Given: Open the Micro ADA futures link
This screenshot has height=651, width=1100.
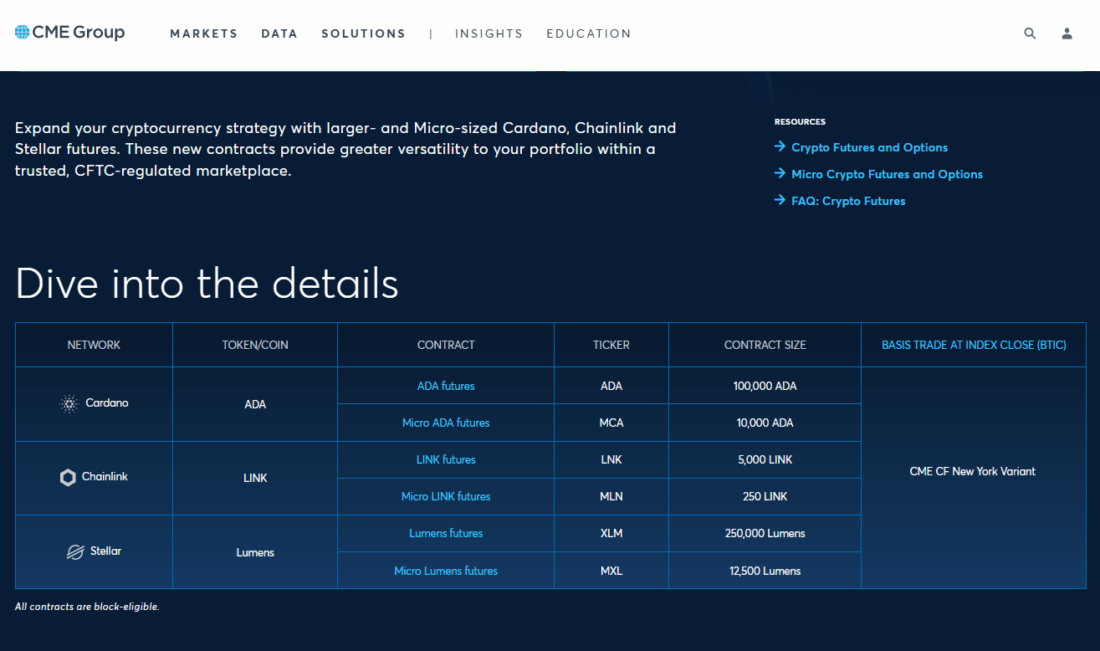Looking at the screenshot, I should (x=445, y=423).
